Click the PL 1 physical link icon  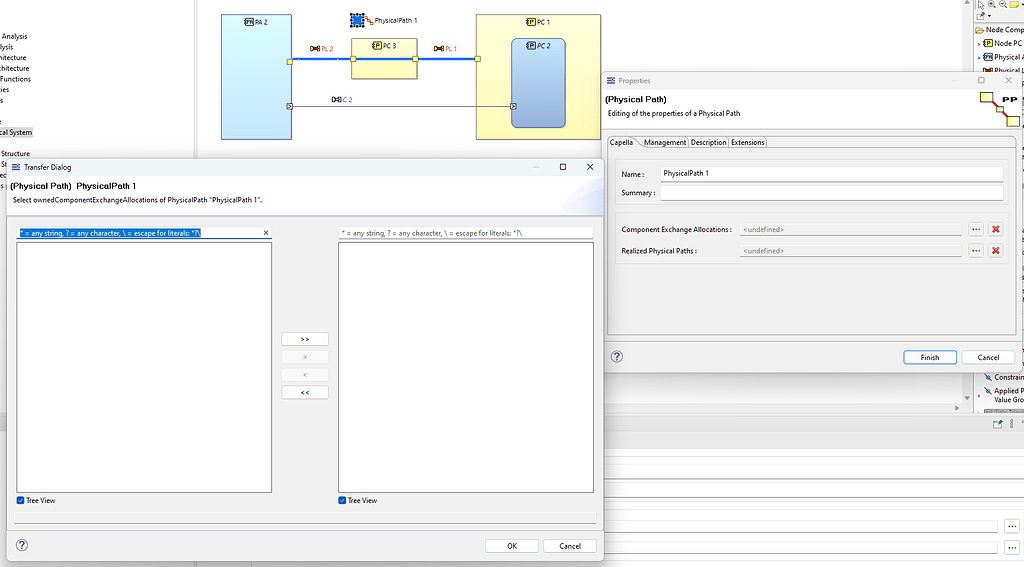point(439,49)
